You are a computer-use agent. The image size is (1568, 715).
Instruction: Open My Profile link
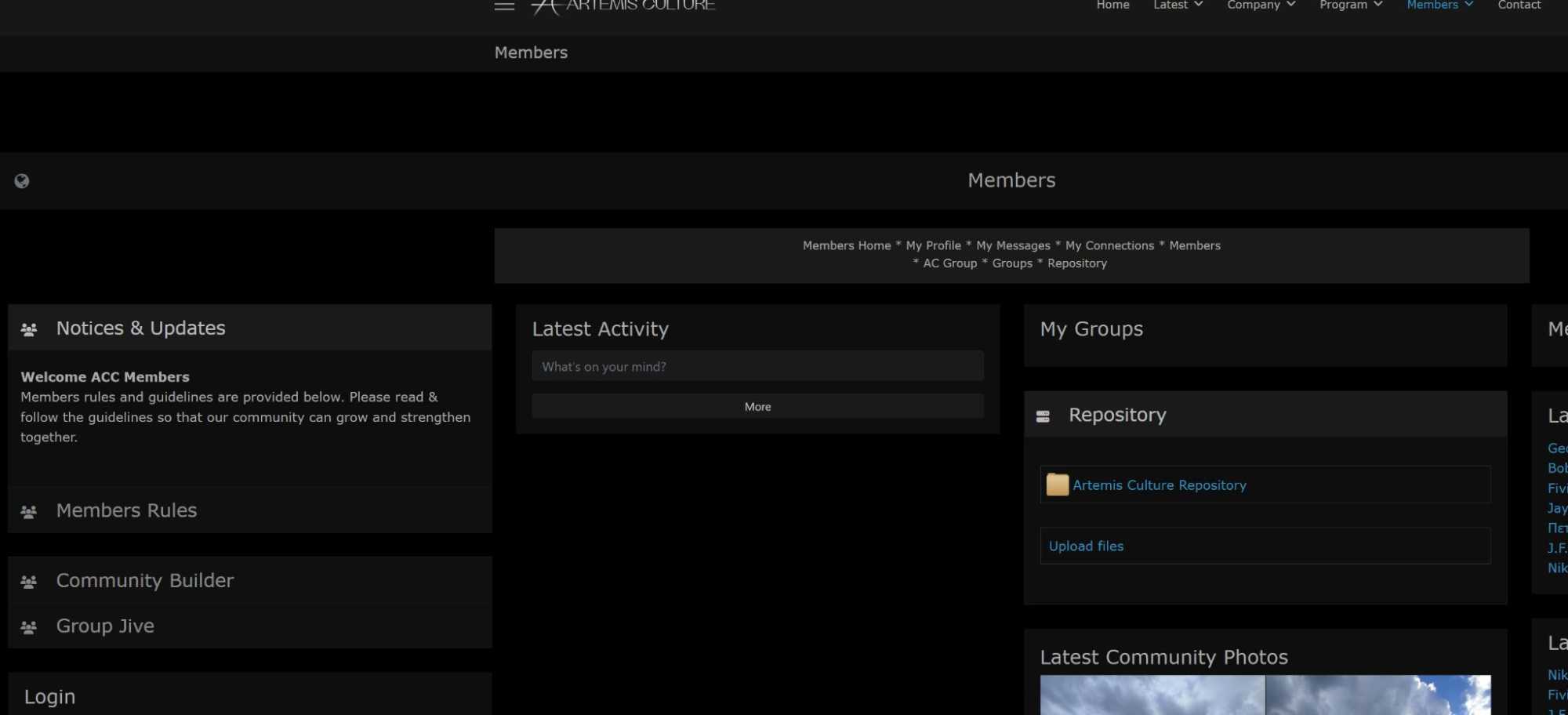(x=933, y=245)
